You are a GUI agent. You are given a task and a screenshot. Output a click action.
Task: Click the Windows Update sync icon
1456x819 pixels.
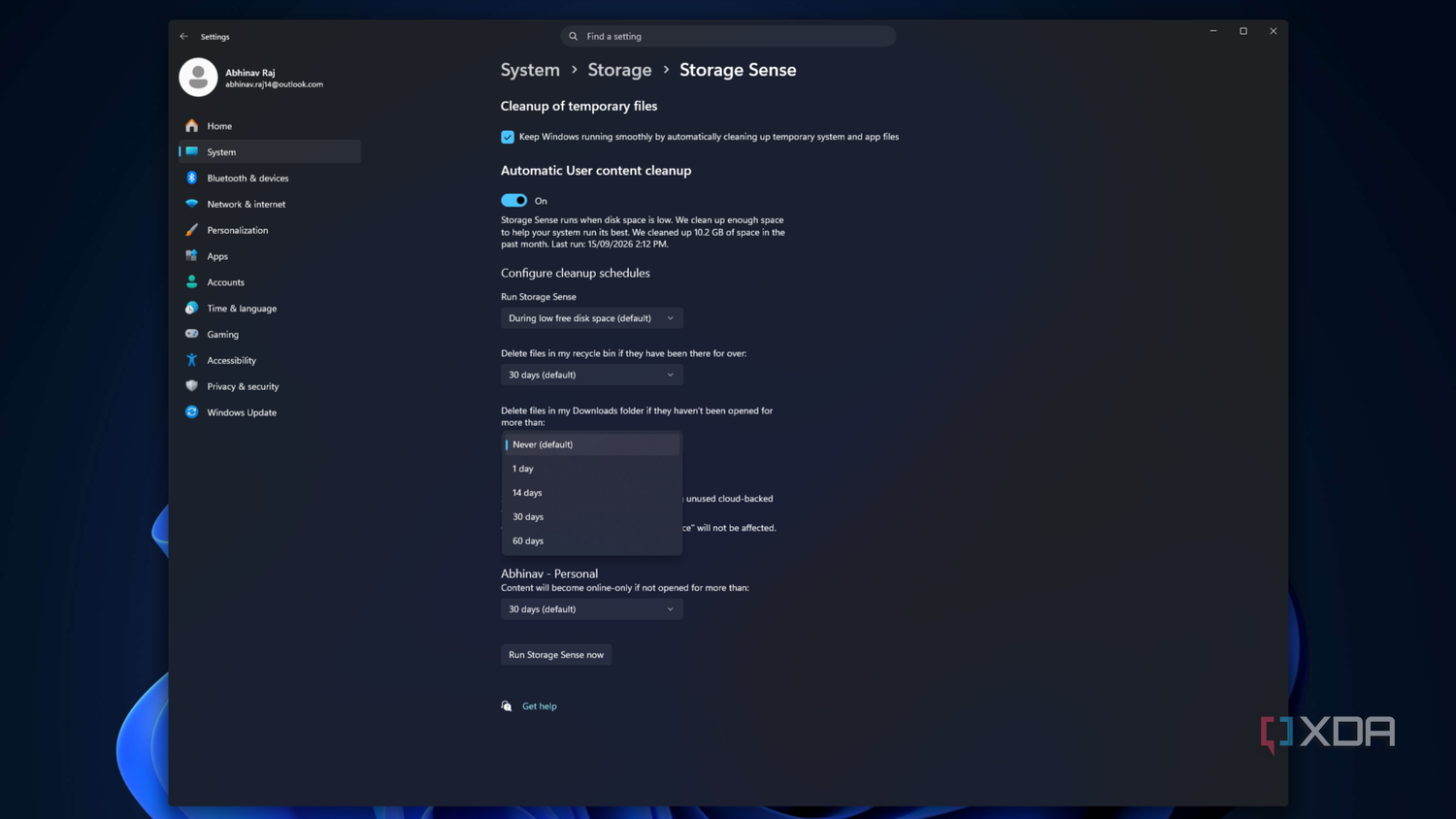(x=191, y=412)
